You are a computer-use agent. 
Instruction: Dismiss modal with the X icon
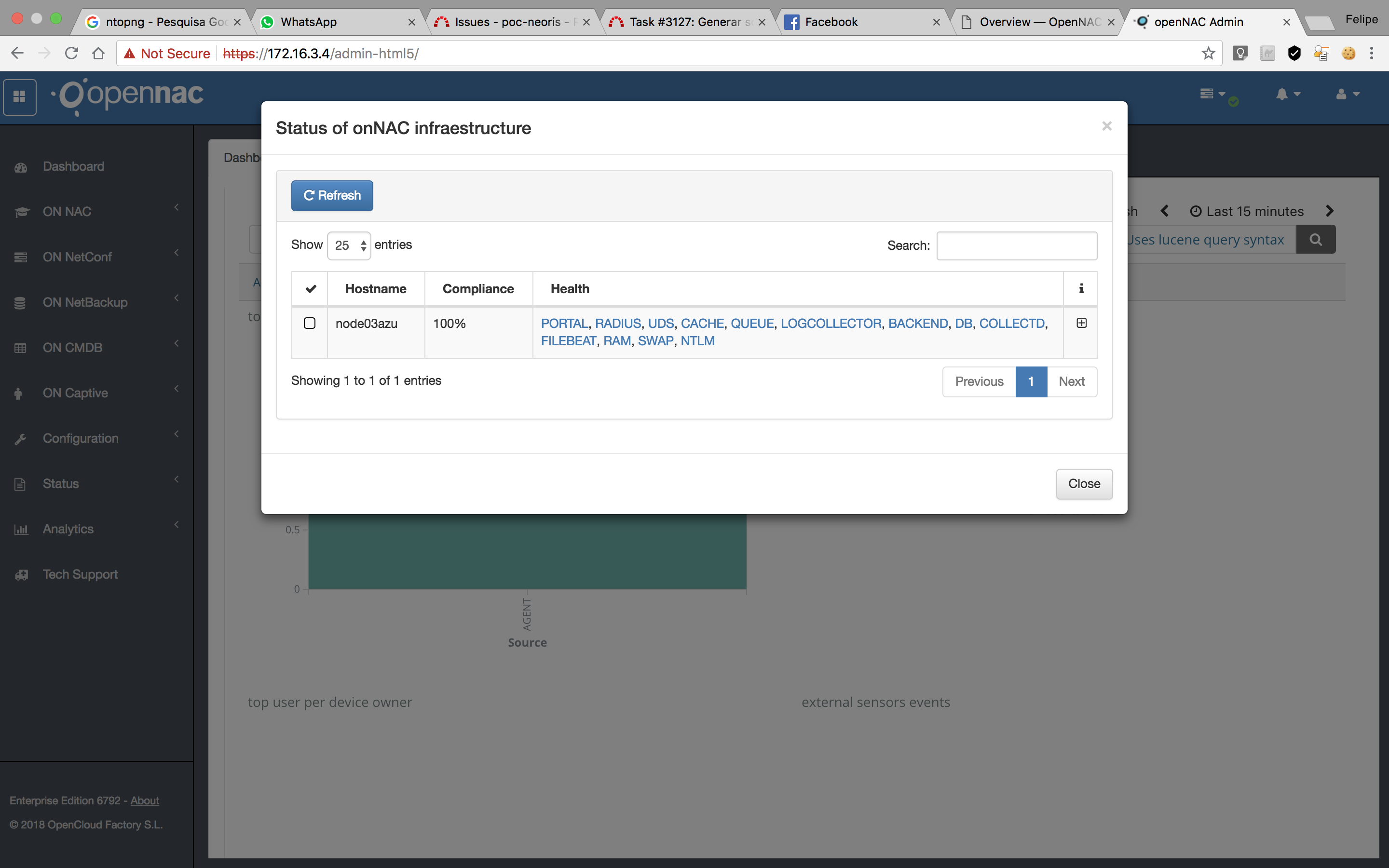click(1106, 126)
